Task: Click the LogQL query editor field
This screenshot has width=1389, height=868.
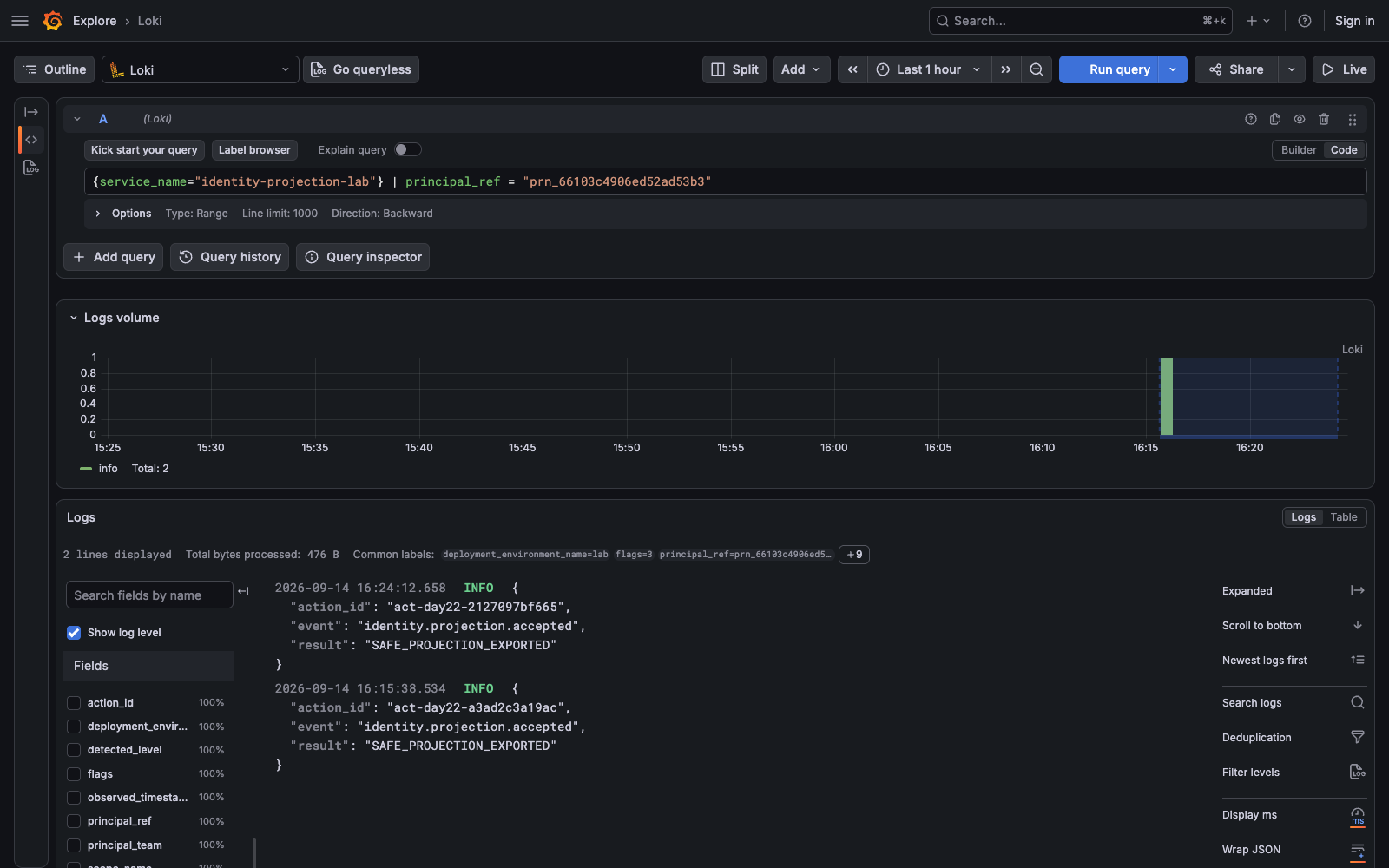Action: [726, 181]
